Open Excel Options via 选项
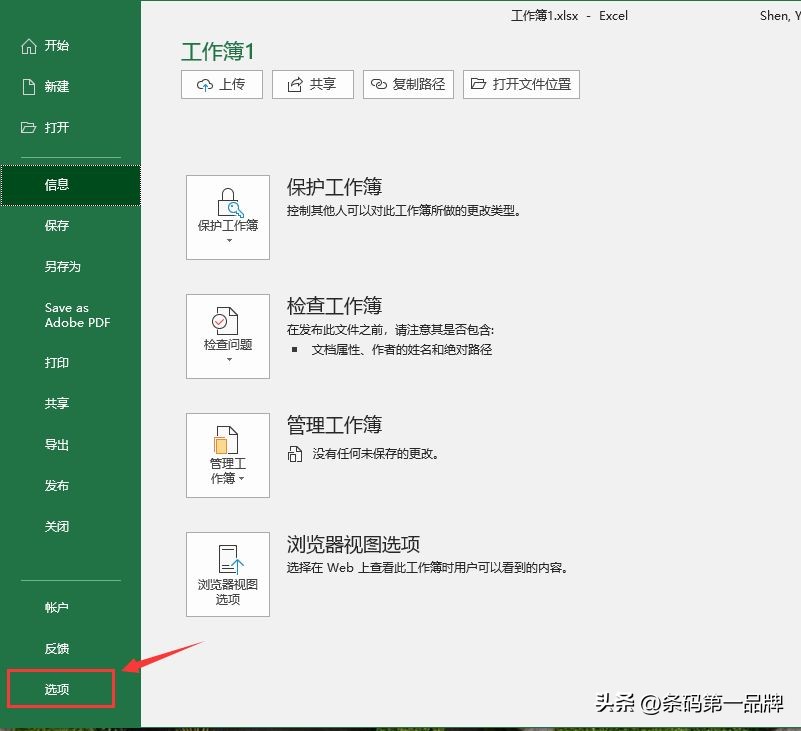Viewport: 801px width, 731px height. [57, 688]
